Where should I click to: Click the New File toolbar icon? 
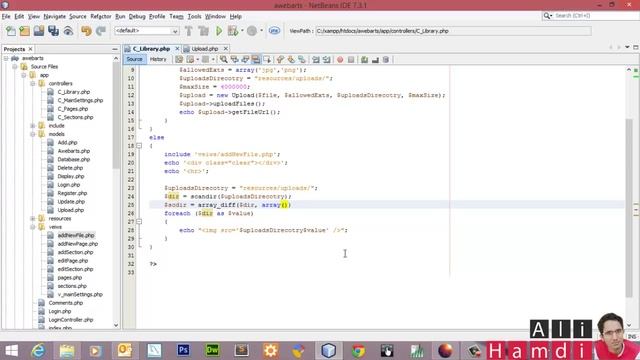pos(11,31)
